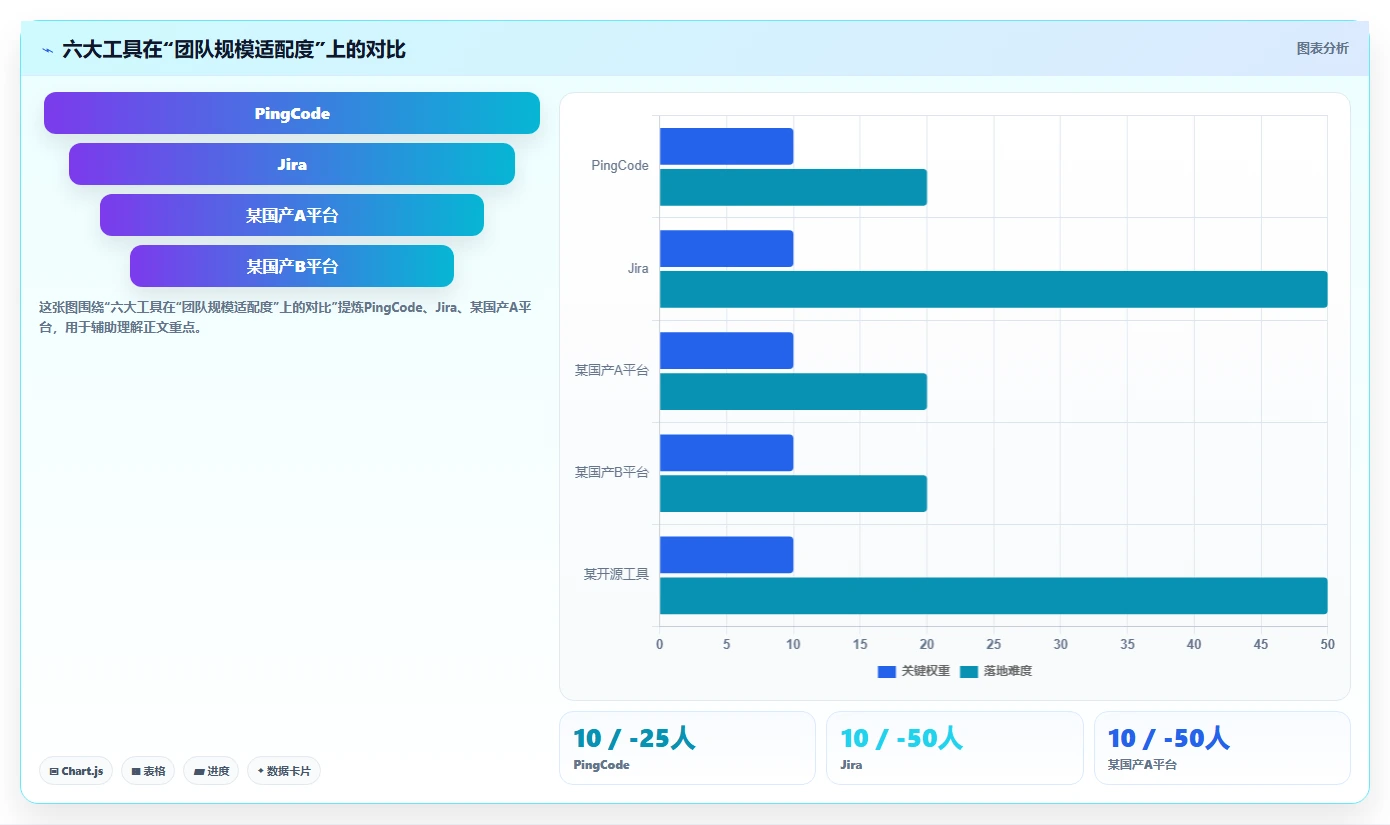Select the PingCode funnel bar

point(292,113)
